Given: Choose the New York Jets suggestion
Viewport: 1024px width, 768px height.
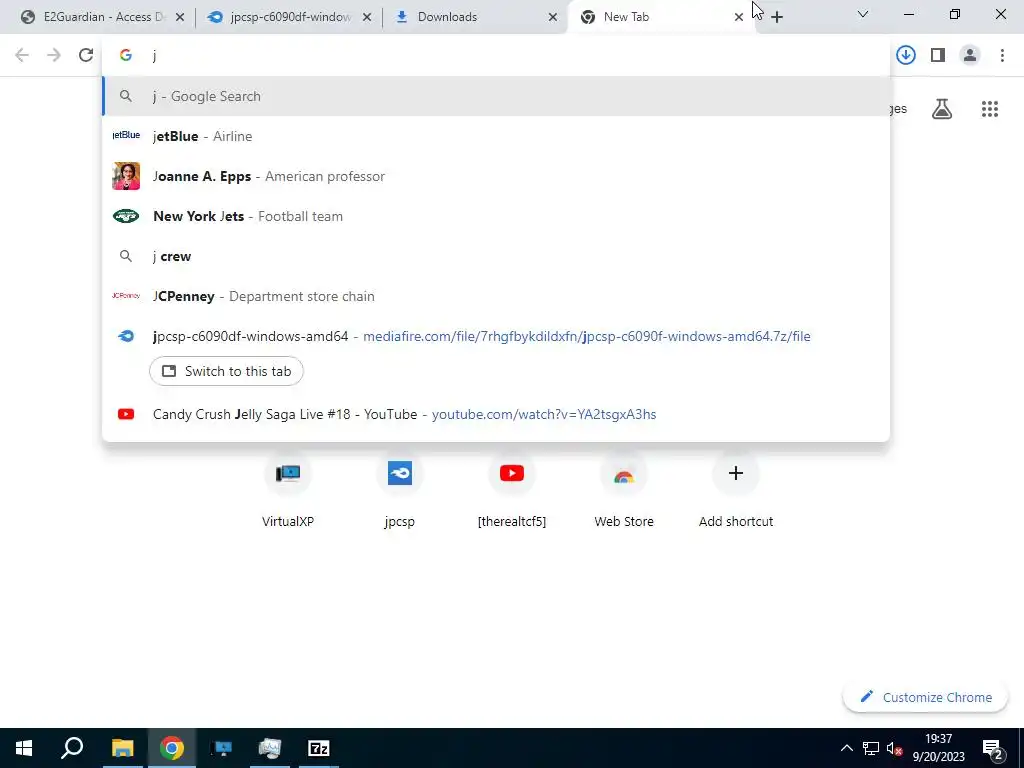Looking at the screenshot, I should click(x=496, y=216).
